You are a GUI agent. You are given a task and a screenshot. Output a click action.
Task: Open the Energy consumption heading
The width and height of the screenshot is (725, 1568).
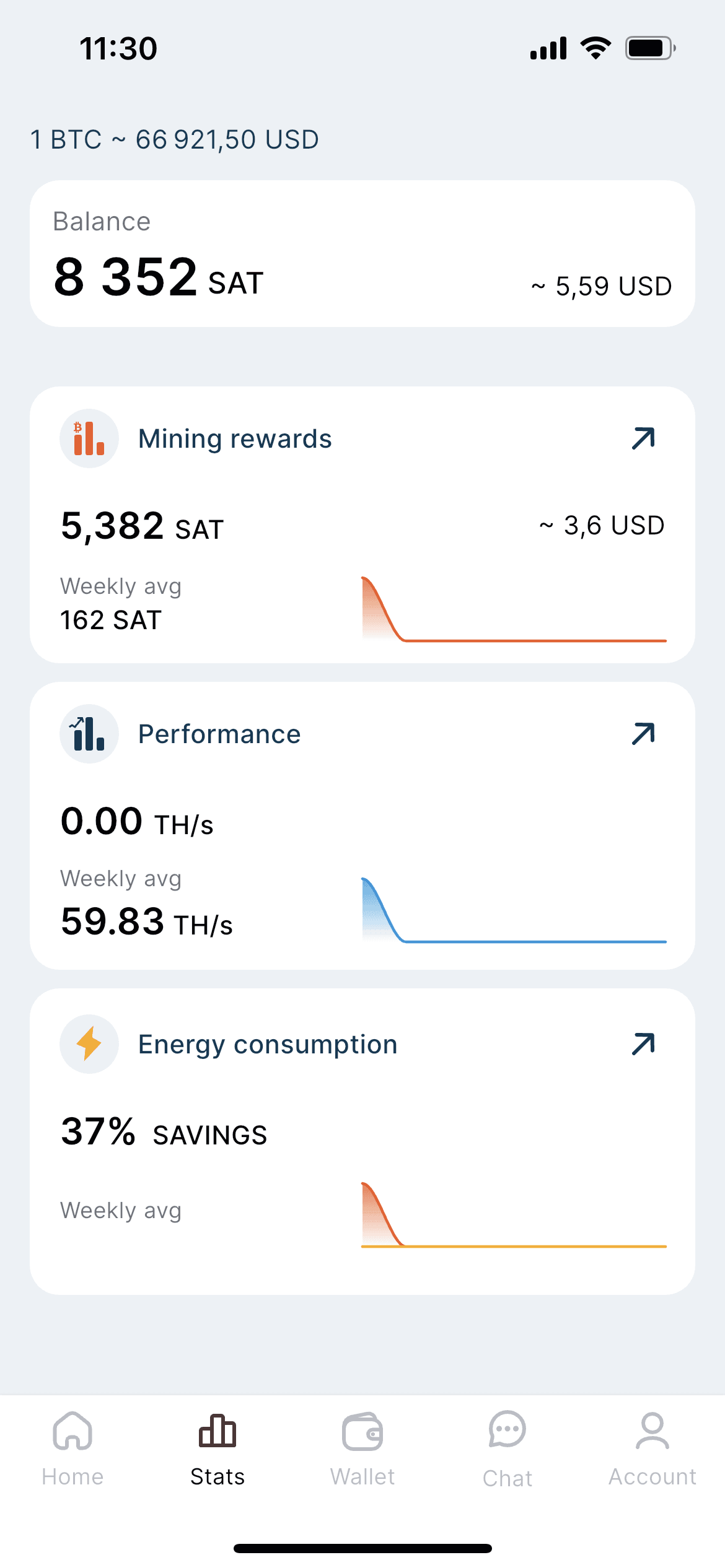pos(268,1044)
